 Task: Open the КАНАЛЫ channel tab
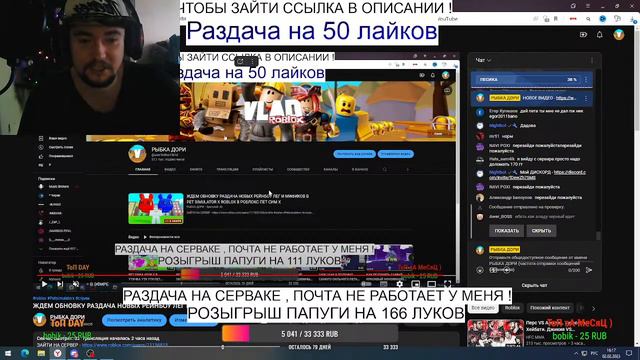point(330,169)
